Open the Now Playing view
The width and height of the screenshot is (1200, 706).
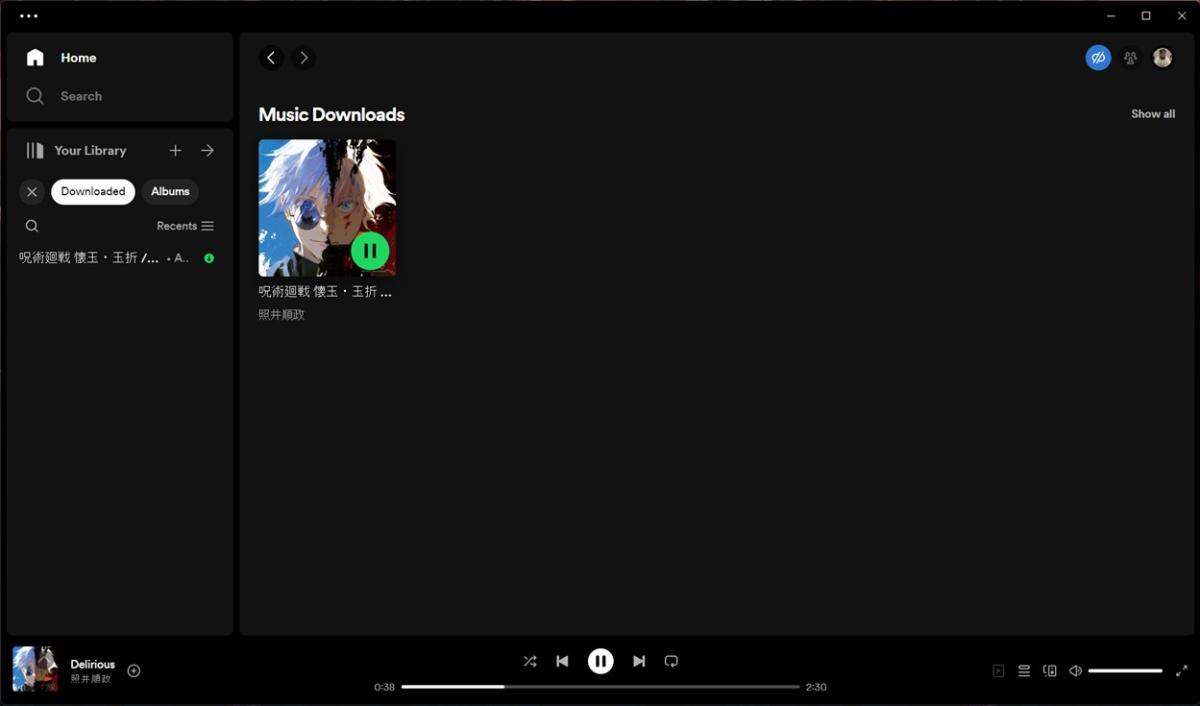(998, 671)
